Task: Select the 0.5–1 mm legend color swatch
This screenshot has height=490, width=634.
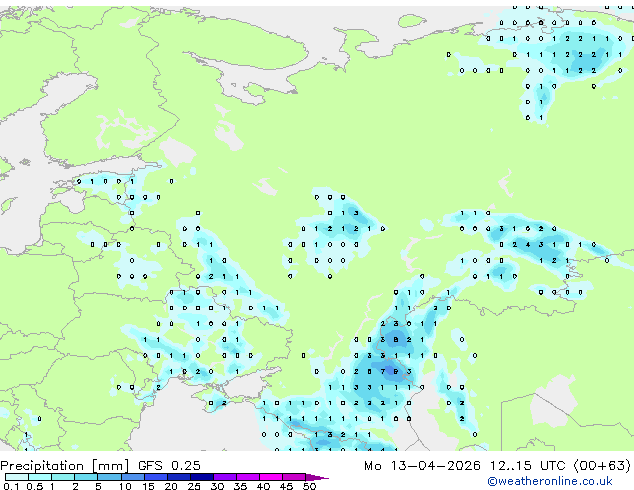Action: pos(40,477)
